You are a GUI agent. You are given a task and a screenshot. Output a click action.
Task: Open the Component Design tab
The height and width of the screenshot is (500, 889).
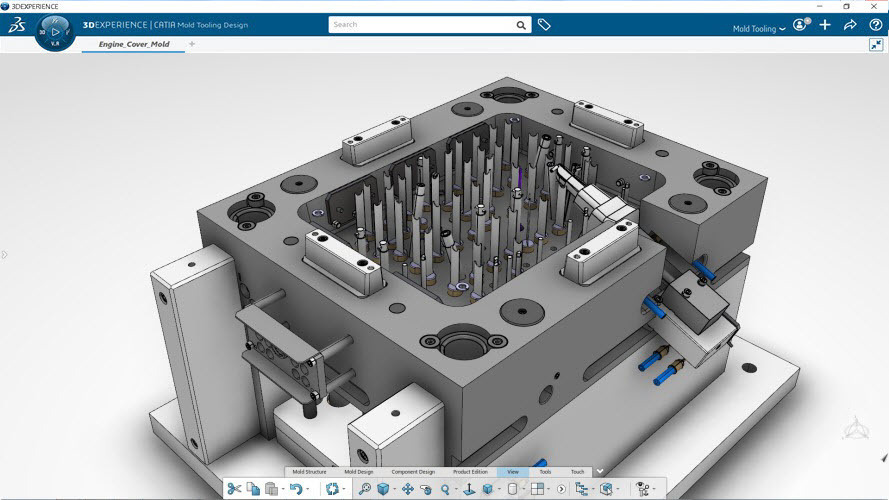[x=412, y=471]
